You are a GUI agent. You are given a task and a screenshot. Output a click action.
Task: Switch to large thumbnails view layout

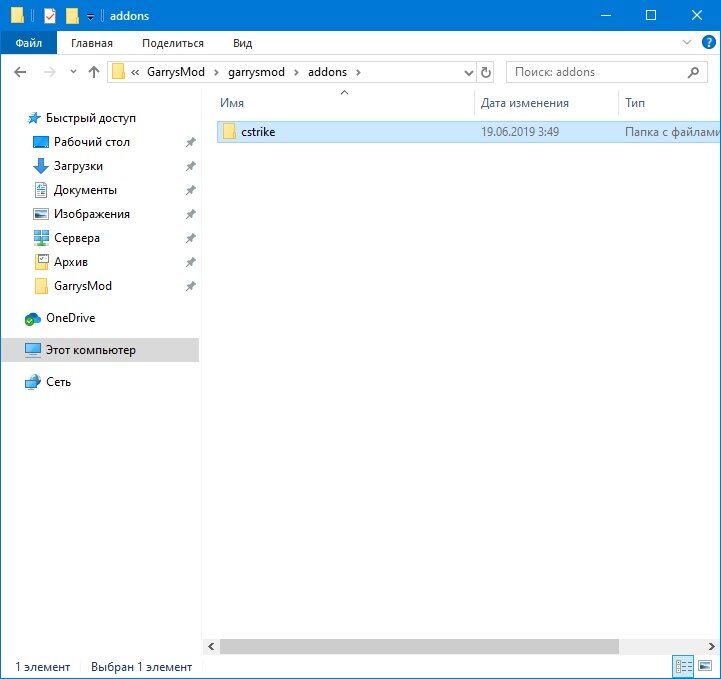tap(705, 666)
